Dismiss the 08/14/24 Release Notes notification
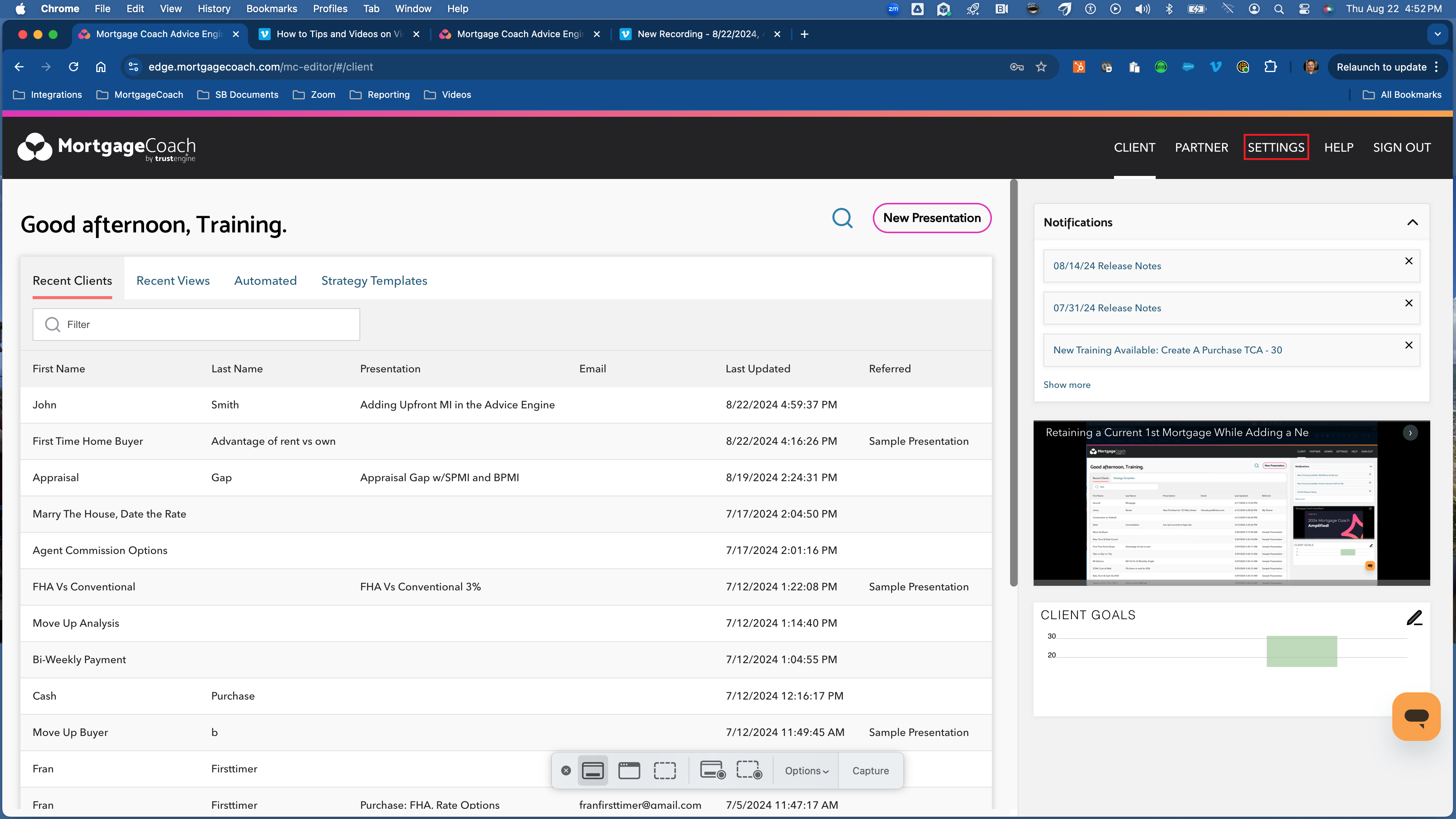Screen dimensions: 1456x819 [1409, 260]
